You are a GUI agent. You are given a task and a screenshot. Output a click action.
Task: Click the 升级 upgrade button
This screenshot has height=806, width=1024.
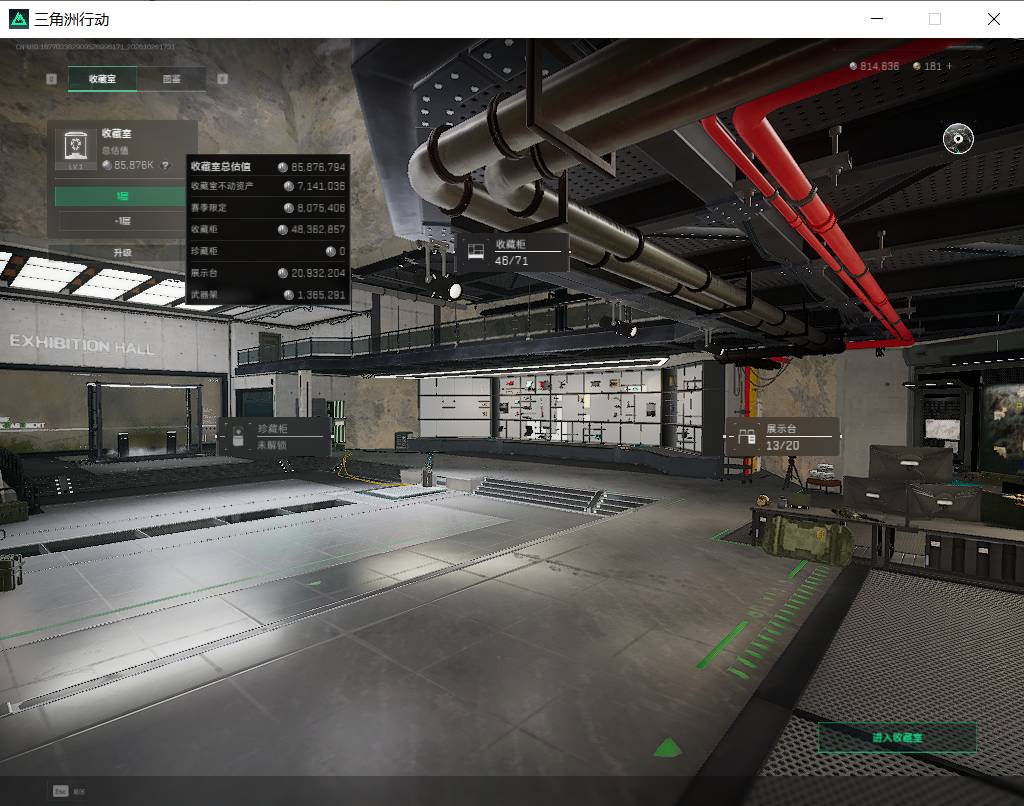click(121, 252)
